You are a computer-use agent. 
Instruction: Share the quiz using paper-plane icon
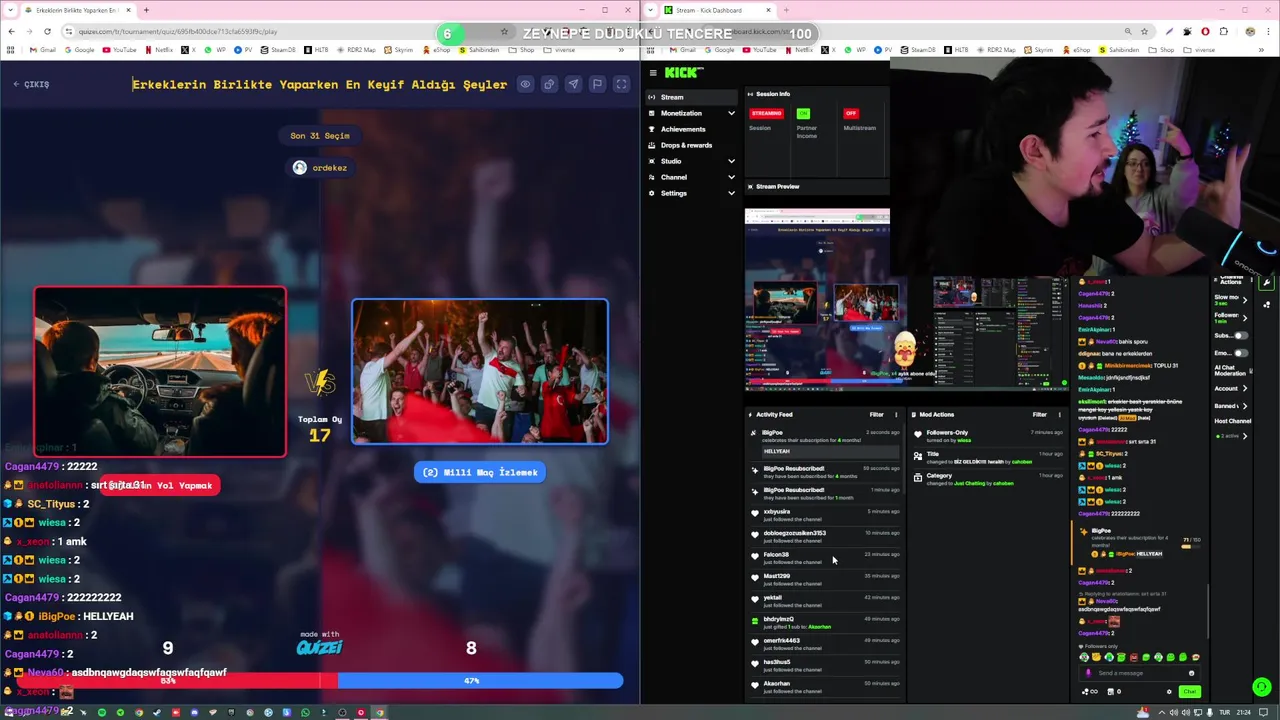[573, 84]
